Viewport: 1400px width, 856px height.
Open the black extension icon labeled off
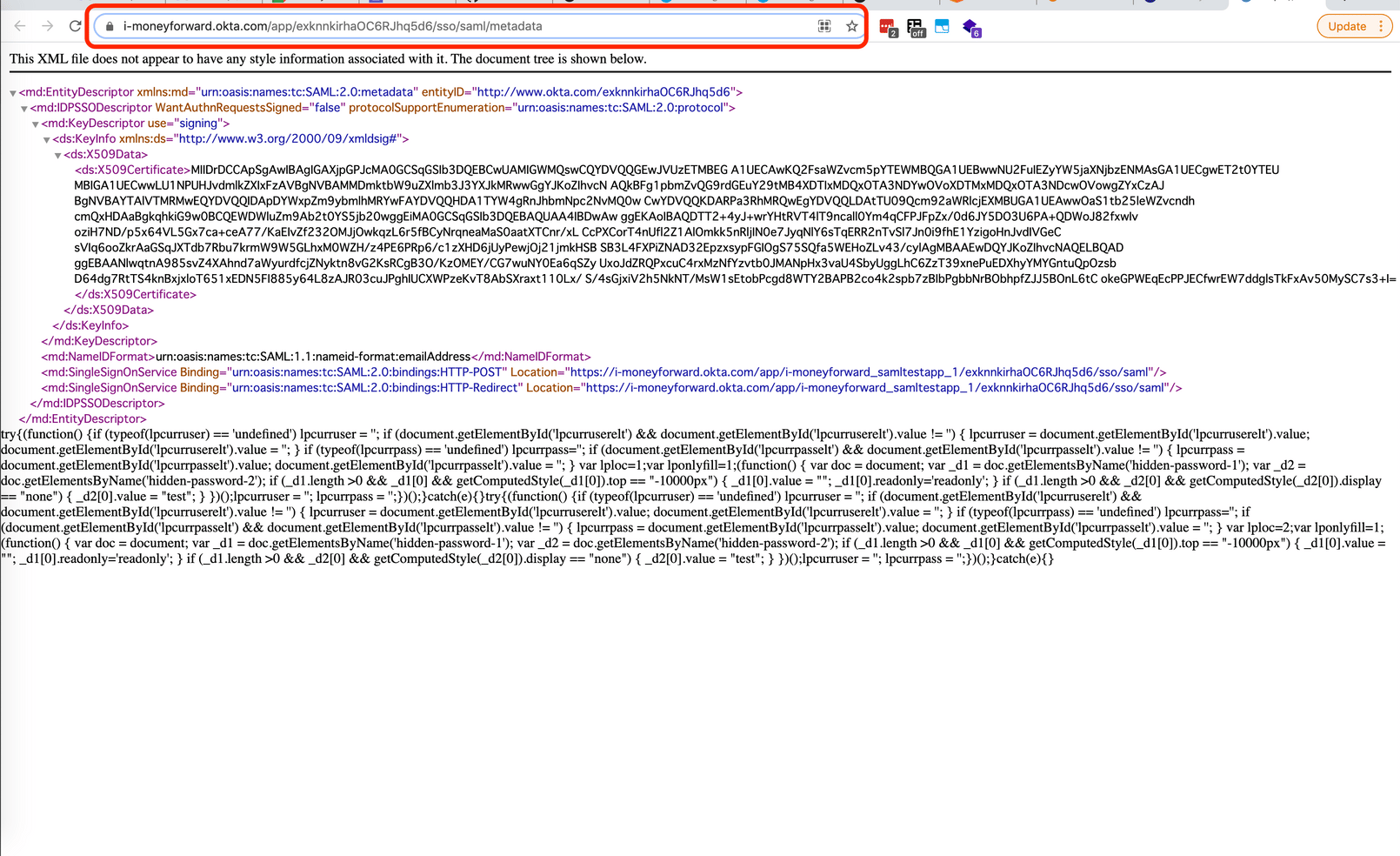pos(916,28)
